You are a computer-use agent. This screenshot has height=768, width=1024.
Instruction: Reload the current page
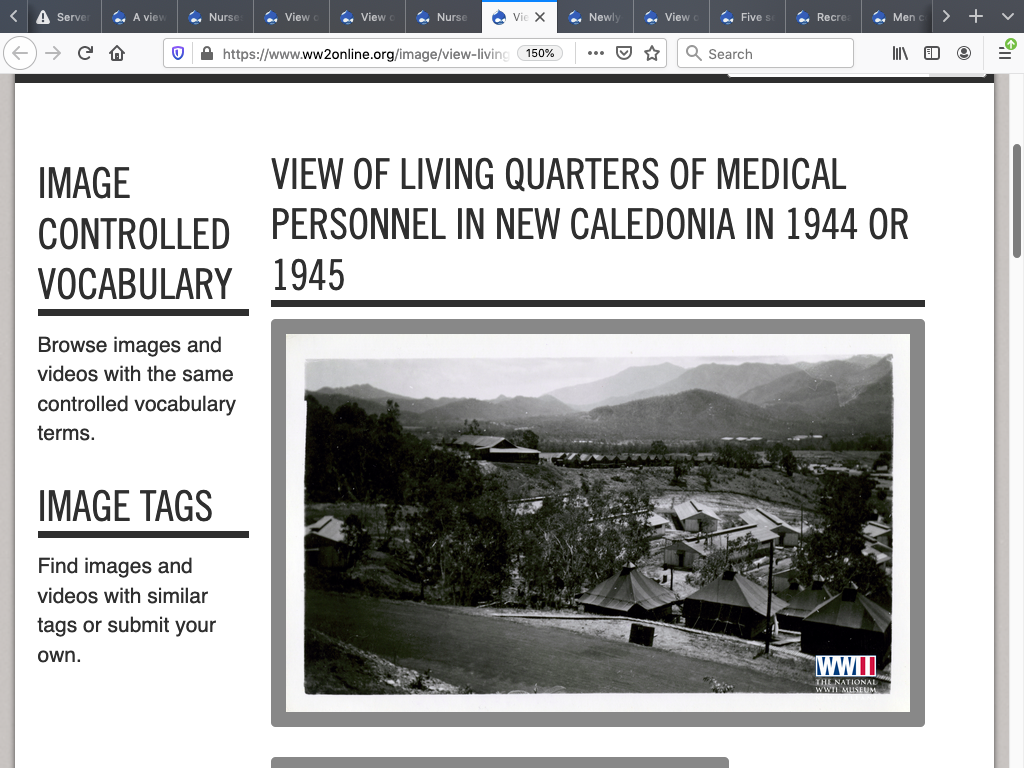pos(85,54)
